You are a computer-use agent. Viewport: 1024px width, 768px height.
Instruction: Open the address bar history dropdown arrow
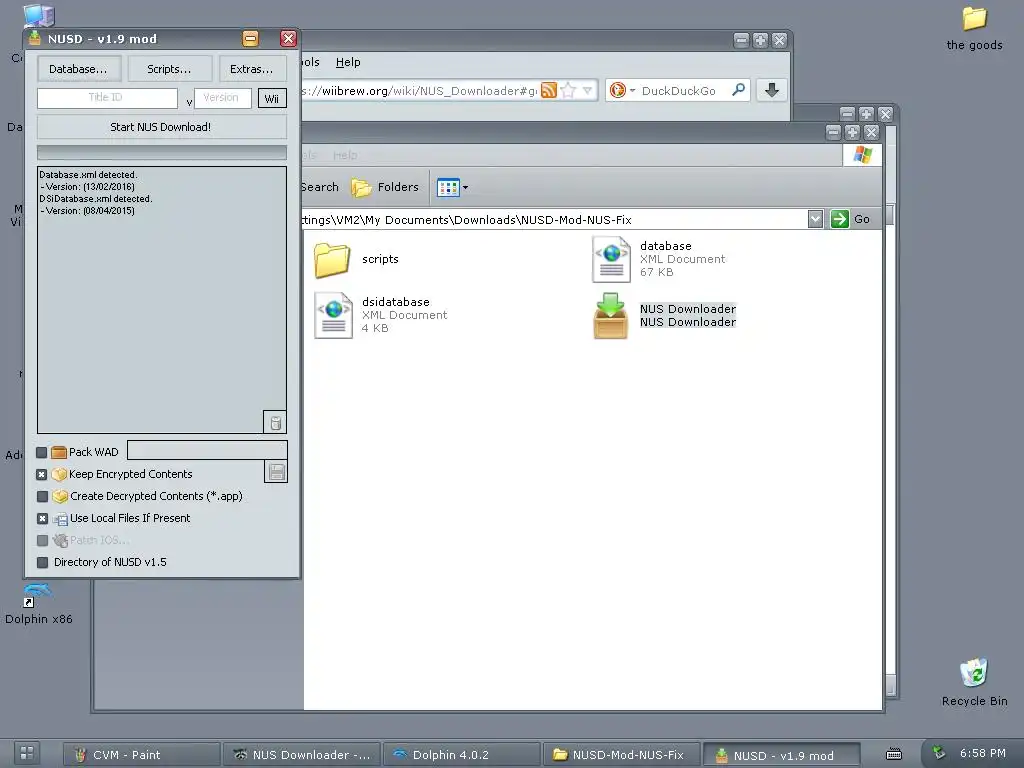coord(588,91)
